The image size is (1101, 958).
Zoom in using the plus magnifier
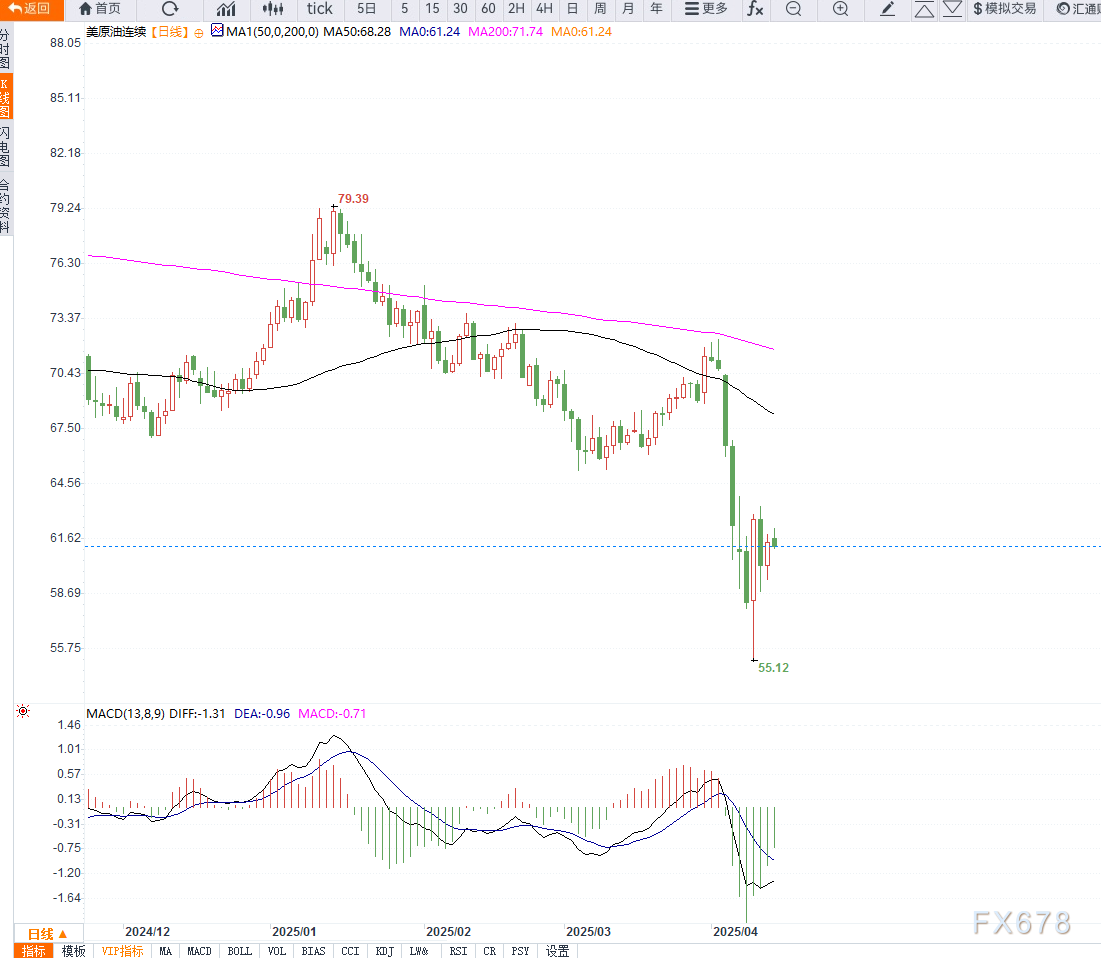(x=840, y=9)
